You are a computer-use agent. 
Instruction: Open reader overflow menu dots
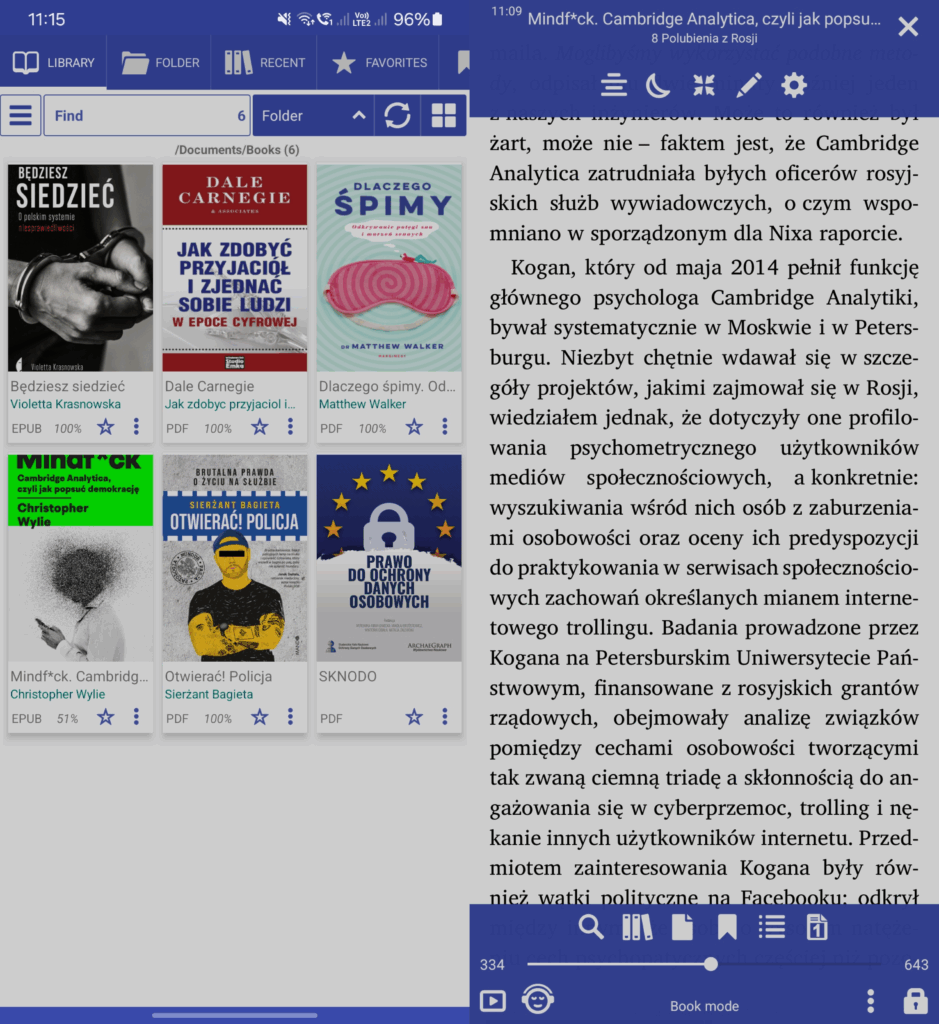pos(870,1000)
